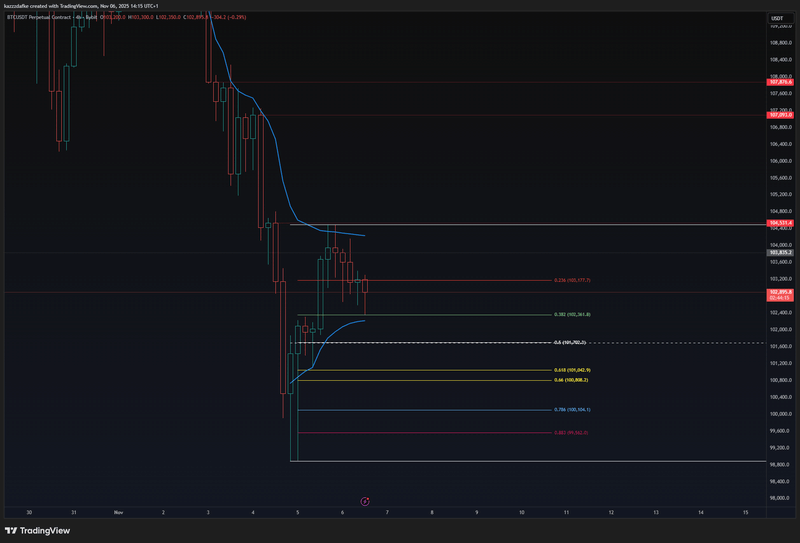Select the 0.5 Fibonacci level label
800x543 pixels.
click(x=570, y=342)
